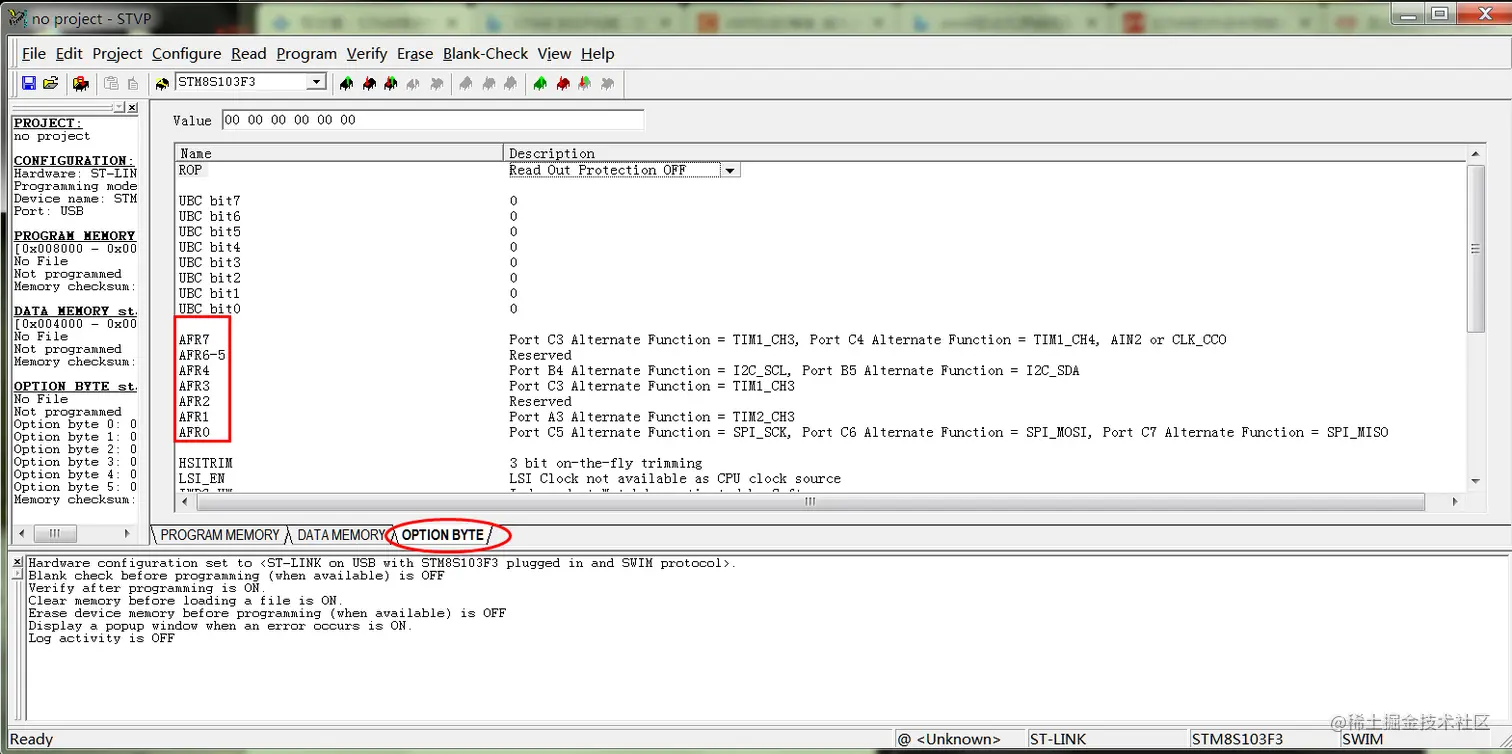Open the File menu
The image size is (1512, 754).
pyautogui.click(x=34, y=54)
